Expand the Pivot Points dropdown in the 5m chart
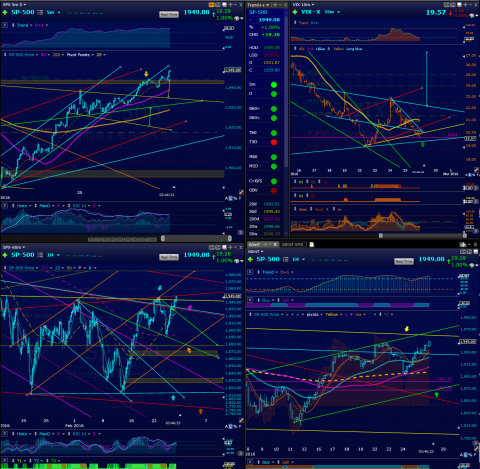The width and height of the screenshot is (480, 469). [80, 55]
